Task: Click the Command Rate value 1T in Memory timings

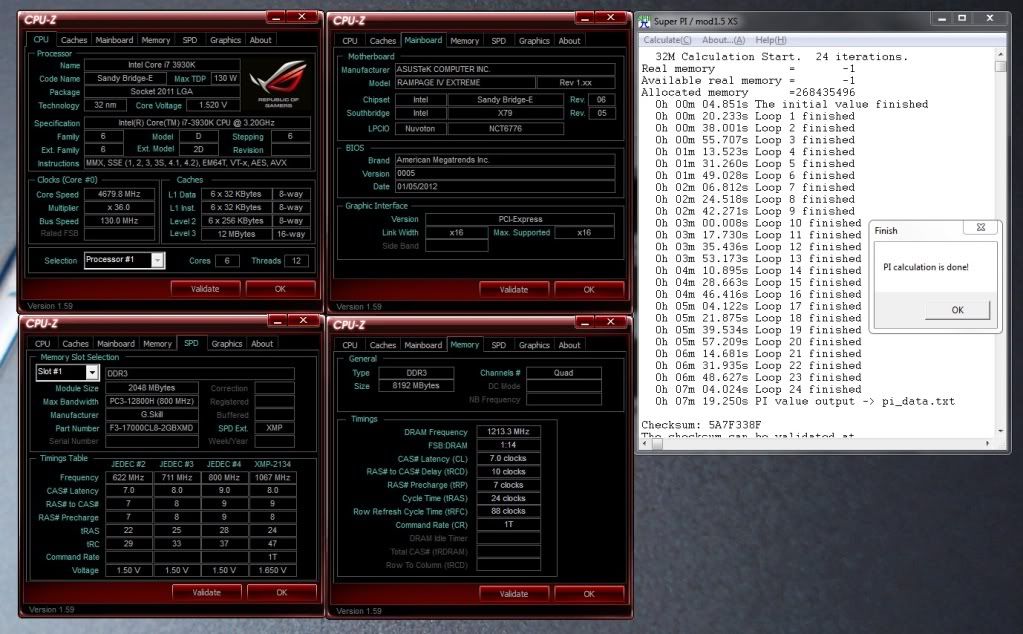Action: point(508,524)
